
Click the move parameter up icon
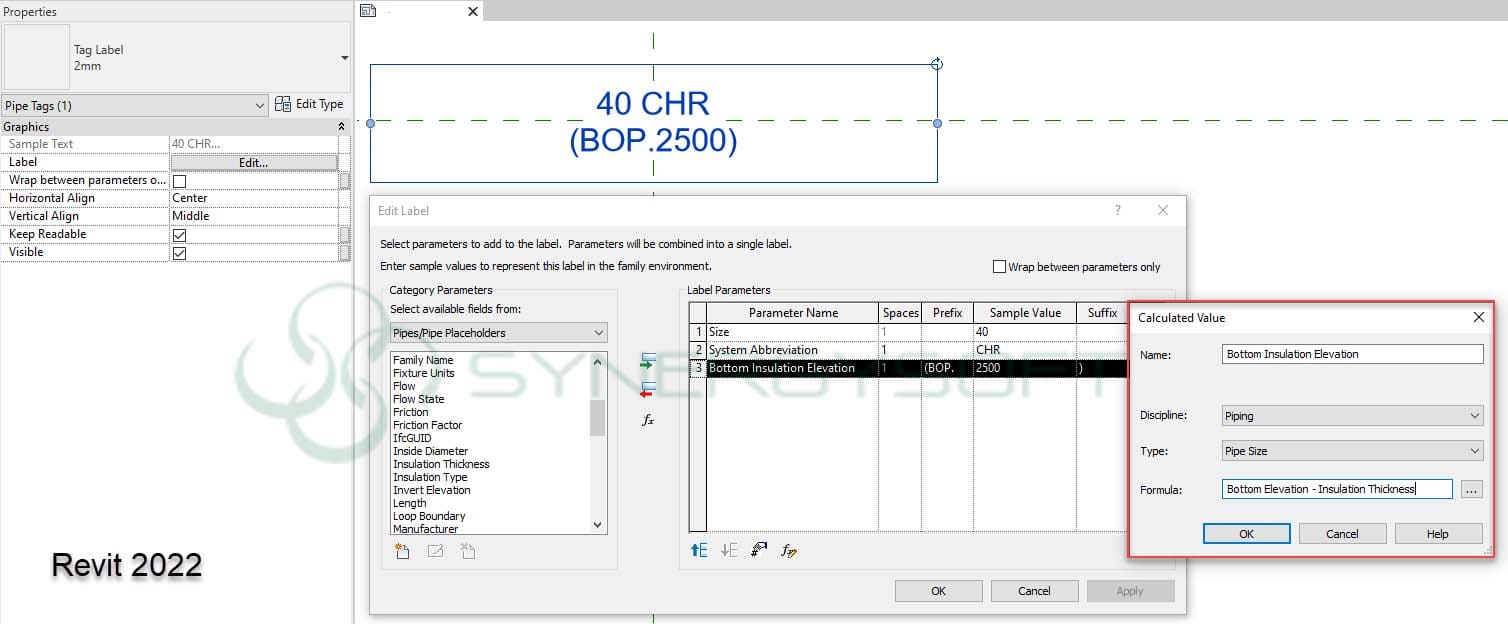(x=699, y=550)
